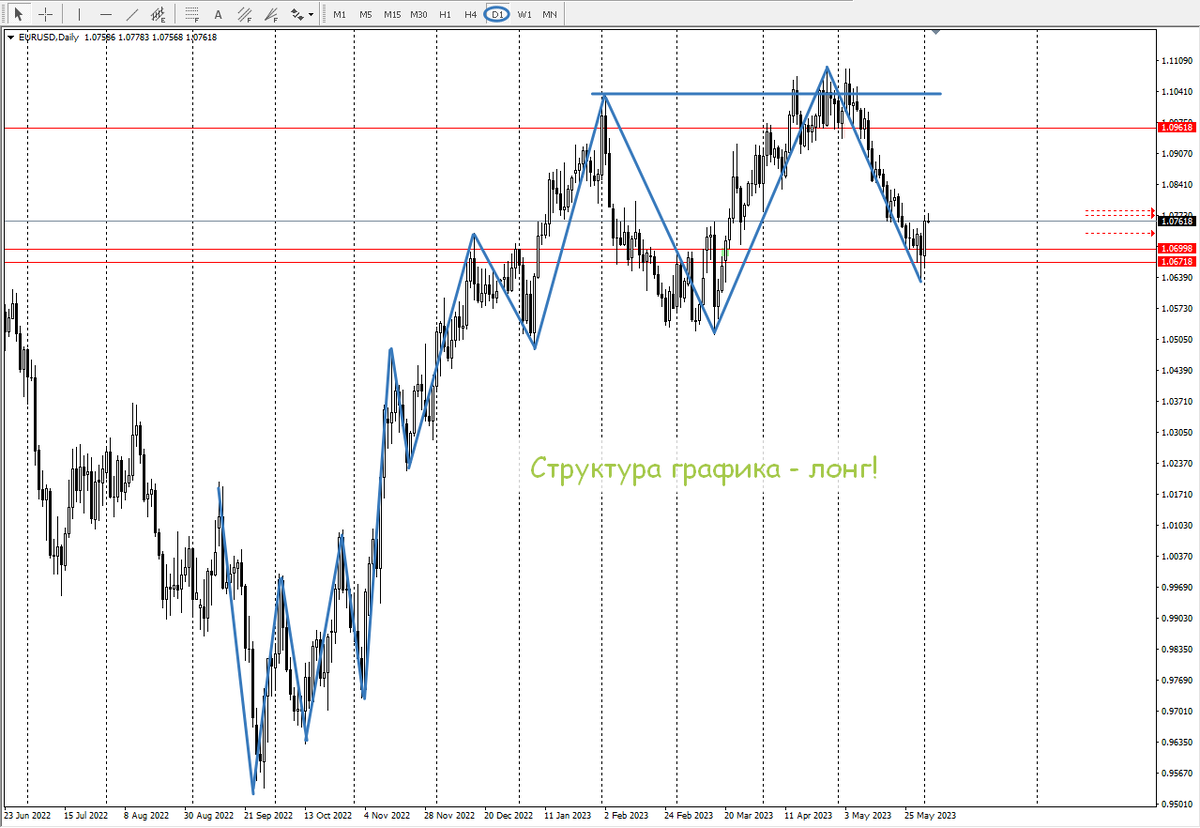Screen dimensions: 1200x828
Task: Click the 1.00370 price scale value
Action: pyautogui.click(x=1175, y=556)
